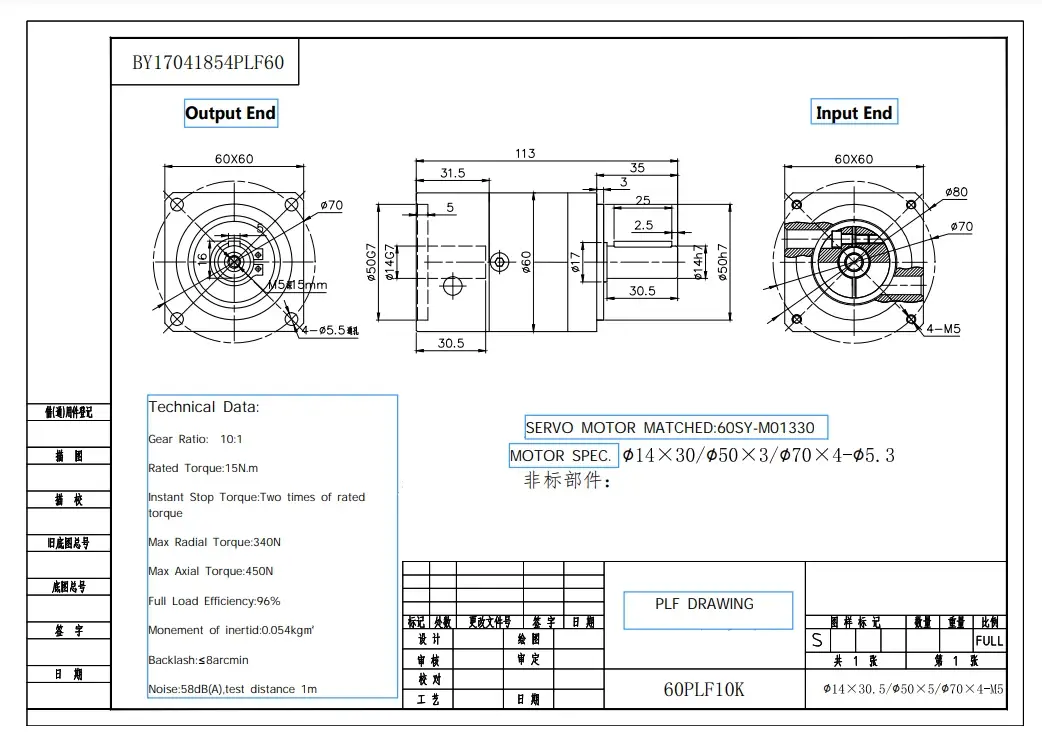Select the ø14G7 dimension label
1042x748 pixels.
coord(390,262)
